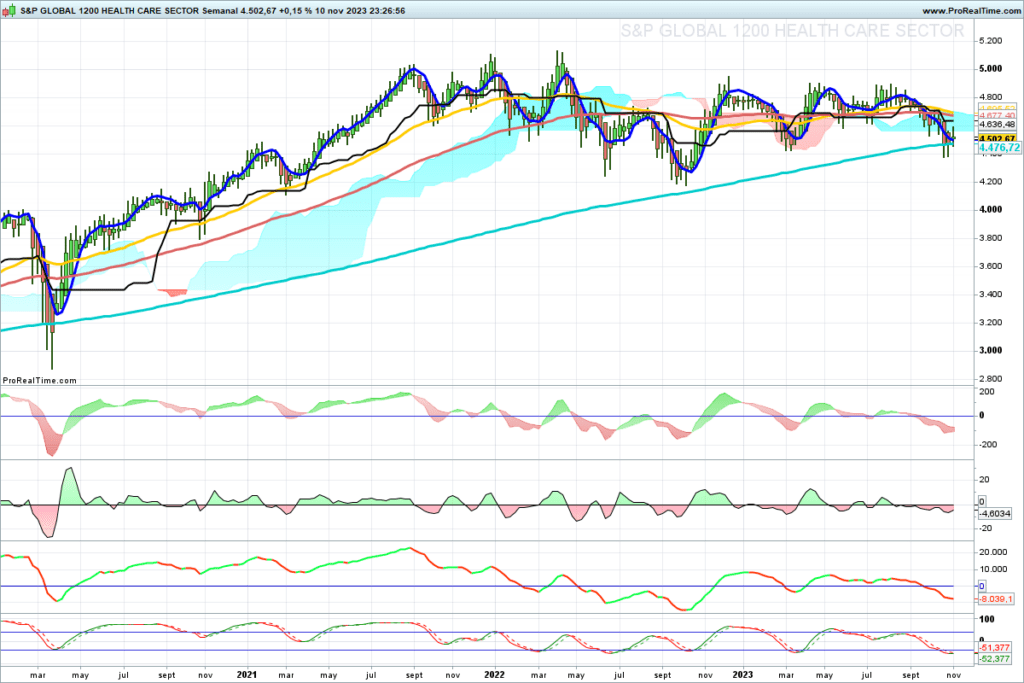
Task: Click the green -52,377 value tag
Action: (x=995, y=658)
